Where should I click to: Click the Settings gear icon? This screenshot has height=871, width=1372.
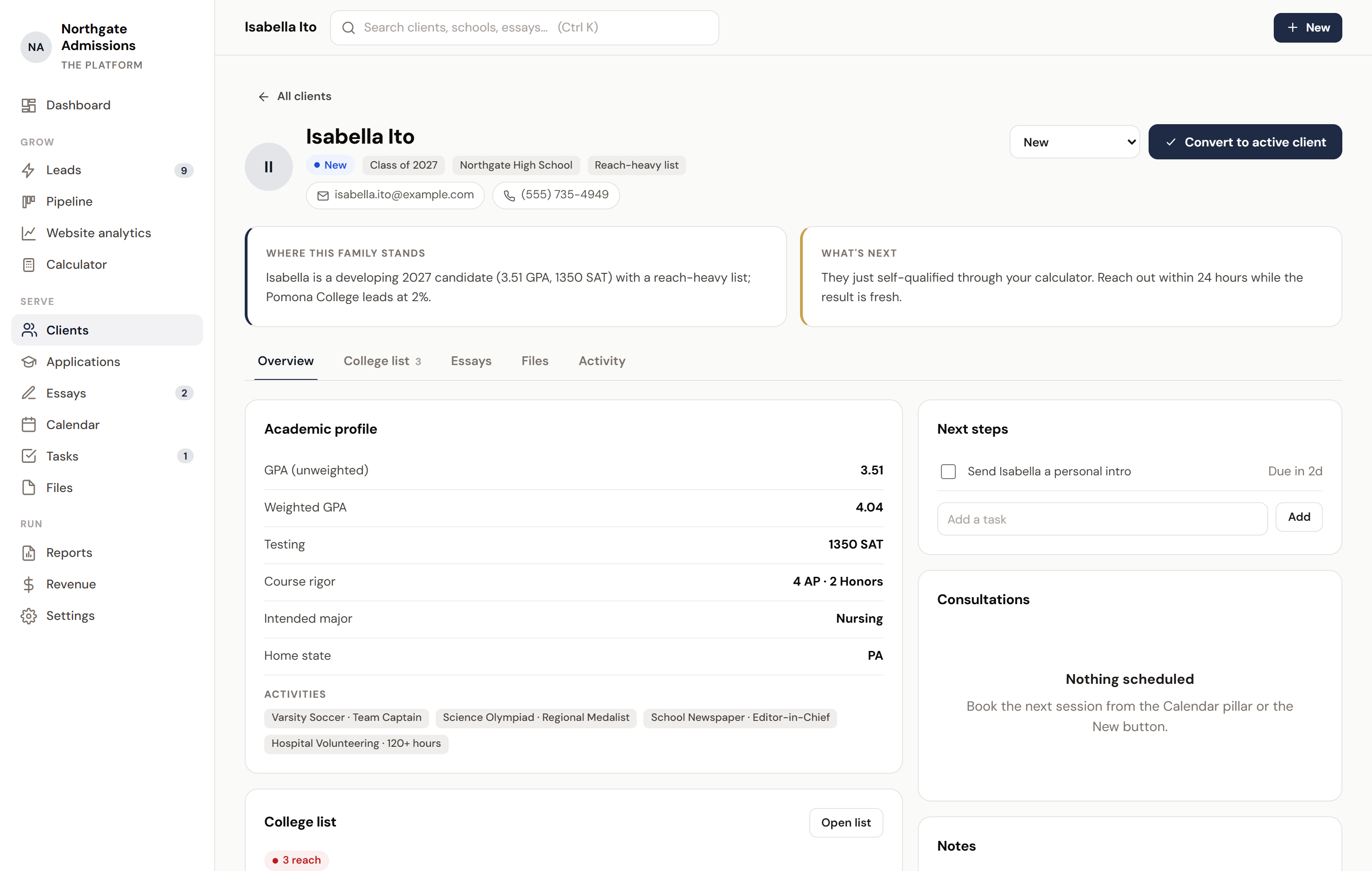point(28,616)
